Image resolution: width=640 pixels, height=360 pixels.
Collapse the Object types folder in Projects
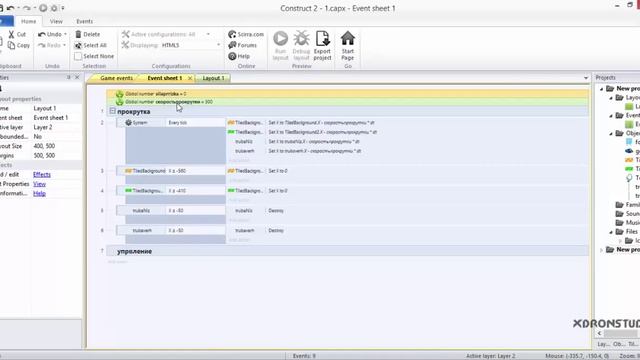[x=611, y=133]
